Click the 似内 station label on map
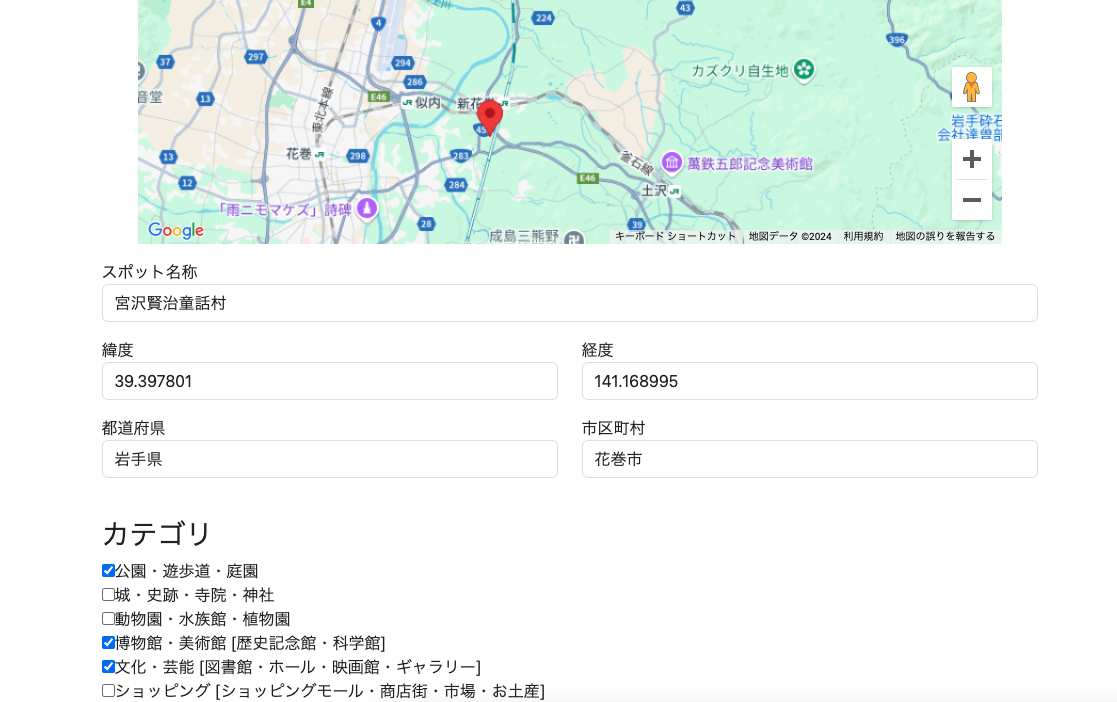The width and height of the screenshot is (1117, 702). tap(427, 103)
